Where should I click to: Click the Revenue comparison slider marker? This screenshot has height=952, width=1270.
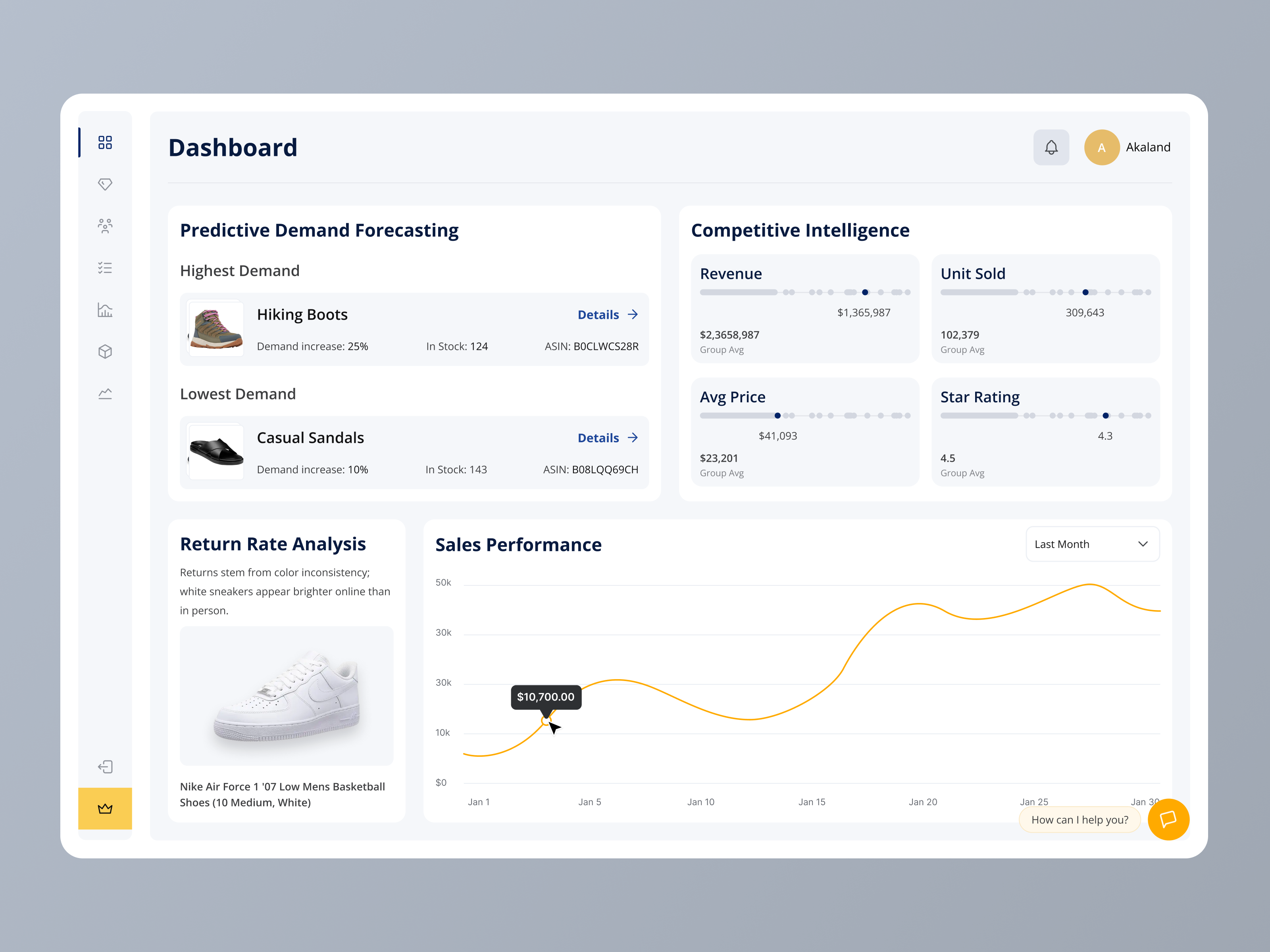[865, 292]
